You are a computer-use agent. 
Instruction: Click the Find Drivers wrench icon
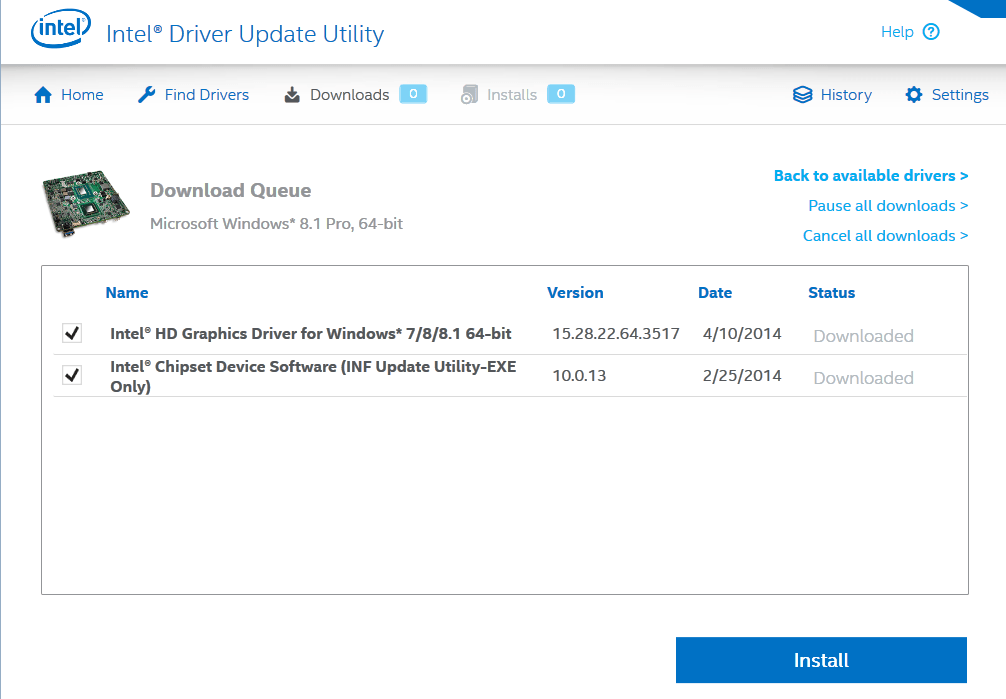click(x=147, y=95)
